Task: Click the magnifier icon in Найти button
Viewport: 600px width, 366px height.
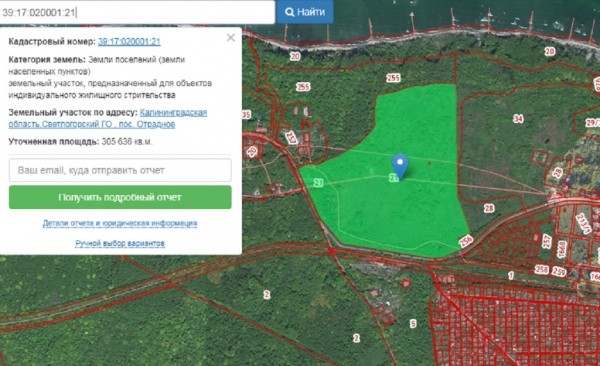Action: coord(290,12)
